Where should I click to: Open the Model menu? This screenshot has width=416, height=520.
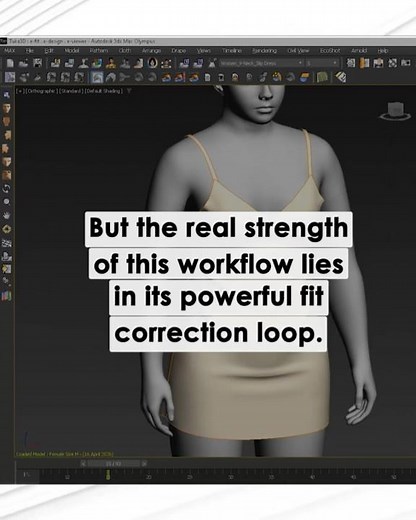(72, 51)
